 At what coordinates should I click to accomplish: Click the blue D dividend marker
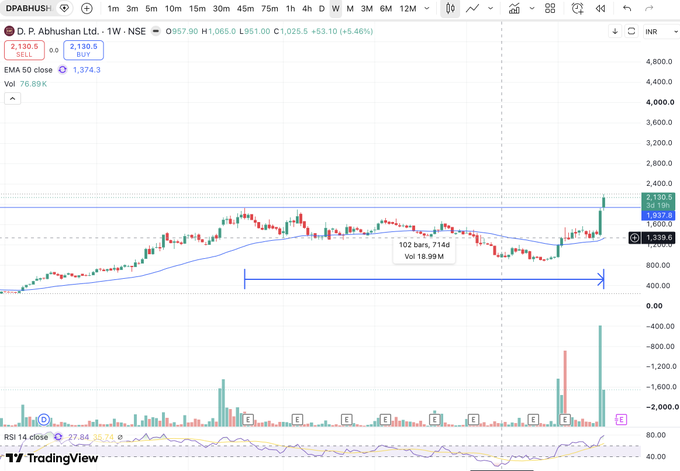pos(44,419)
